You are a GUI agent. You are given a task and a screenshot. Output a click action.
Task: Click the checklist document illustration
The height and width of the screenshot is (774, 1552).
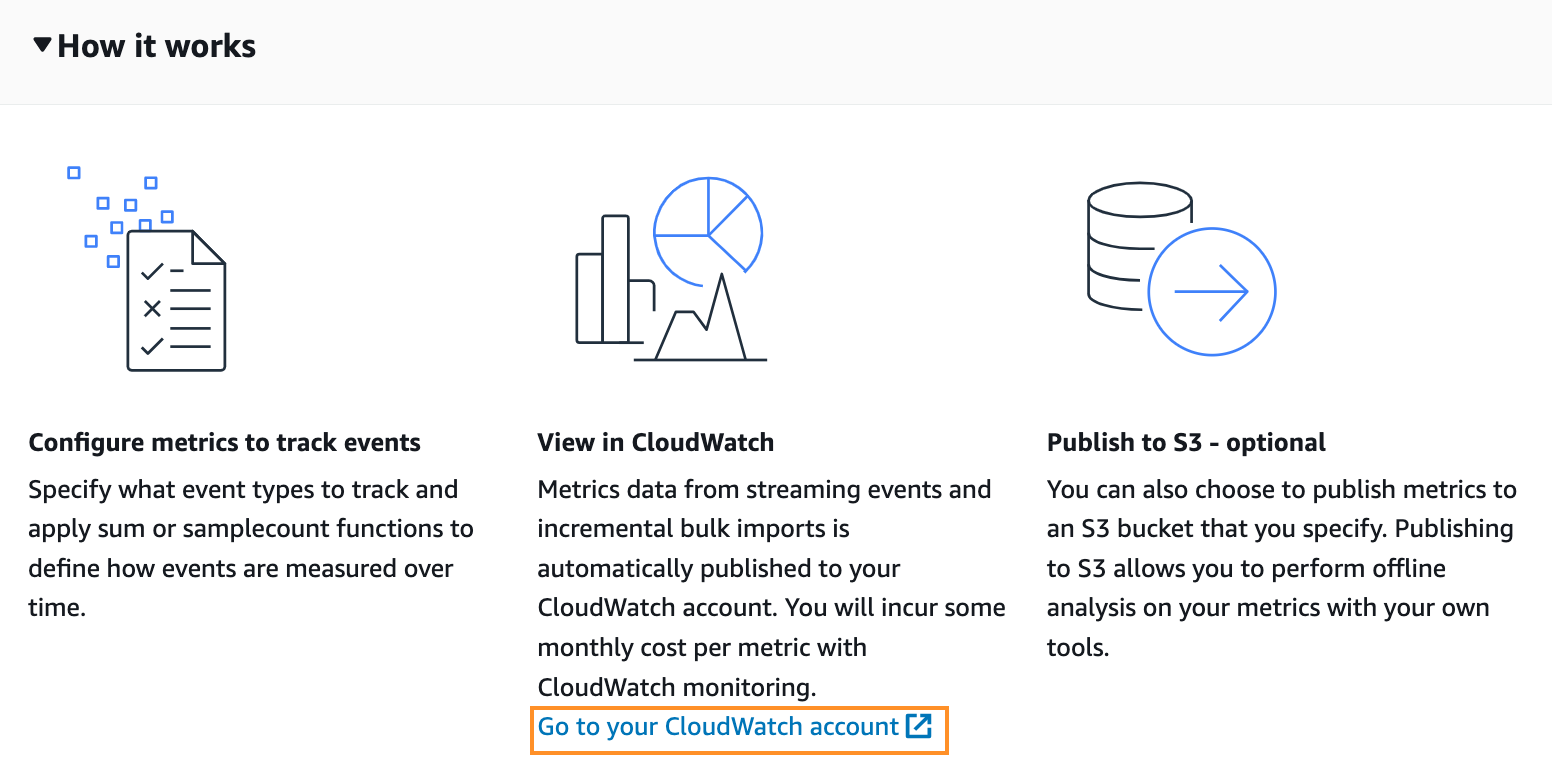(x=147, y=269)
